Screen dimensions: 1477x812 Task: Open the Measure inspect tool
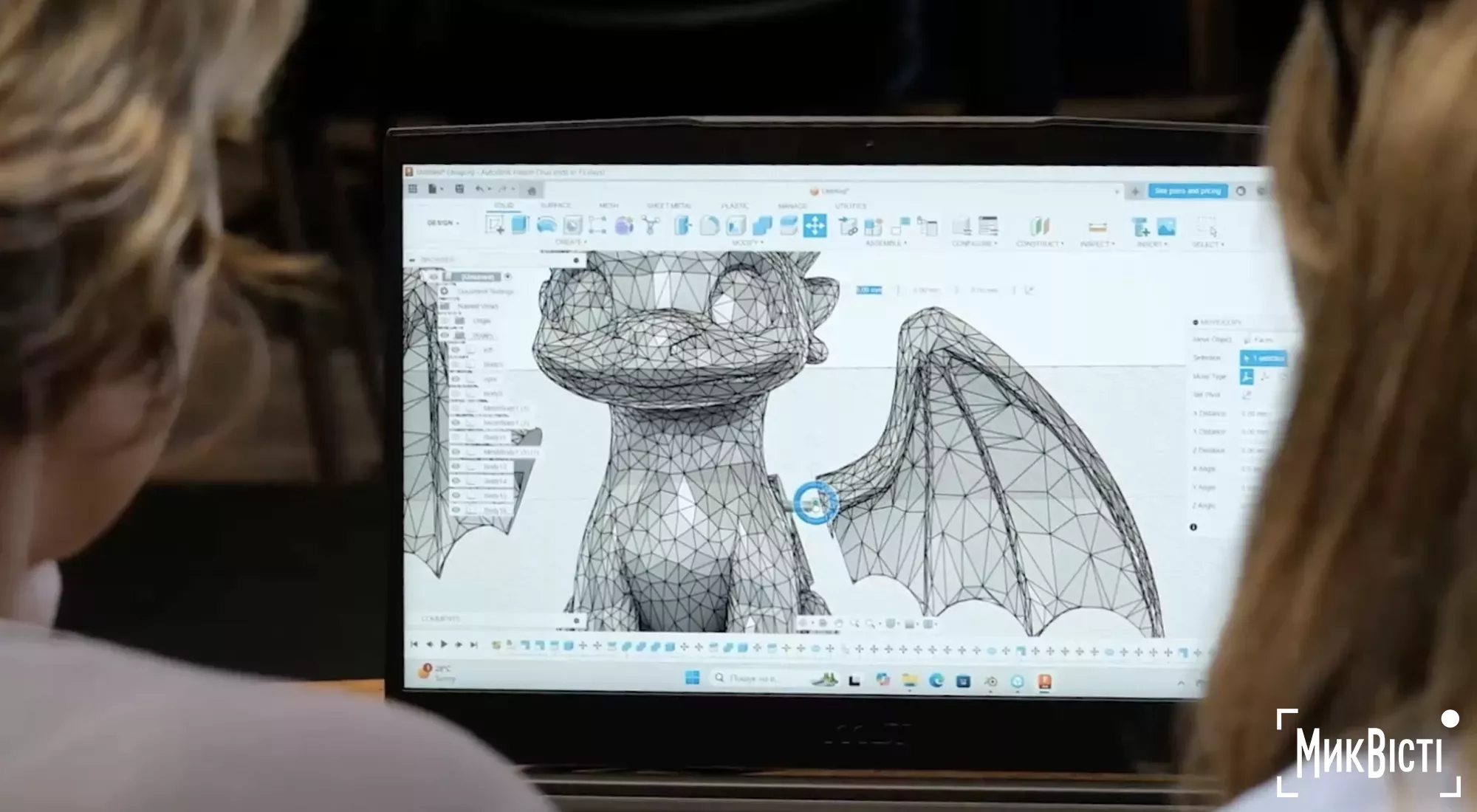tap(1097, 227)
